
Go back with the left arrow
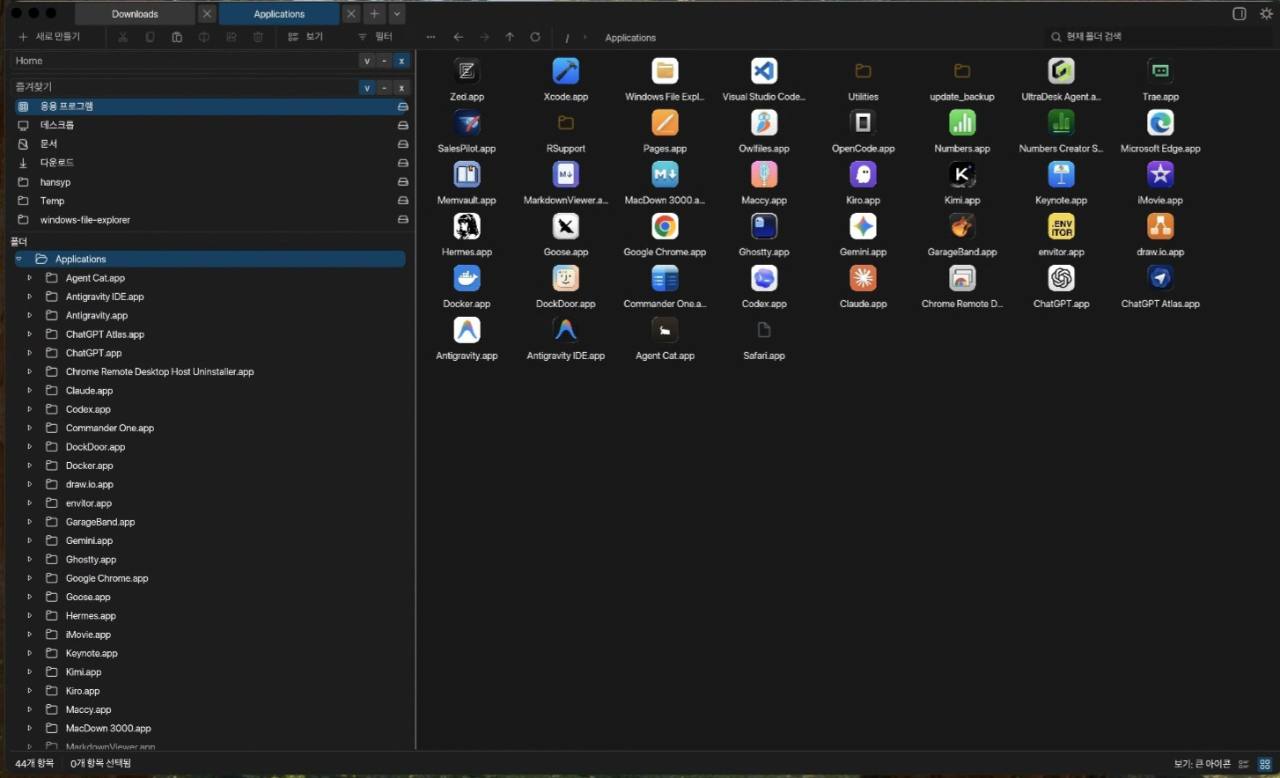coord(458,37)
